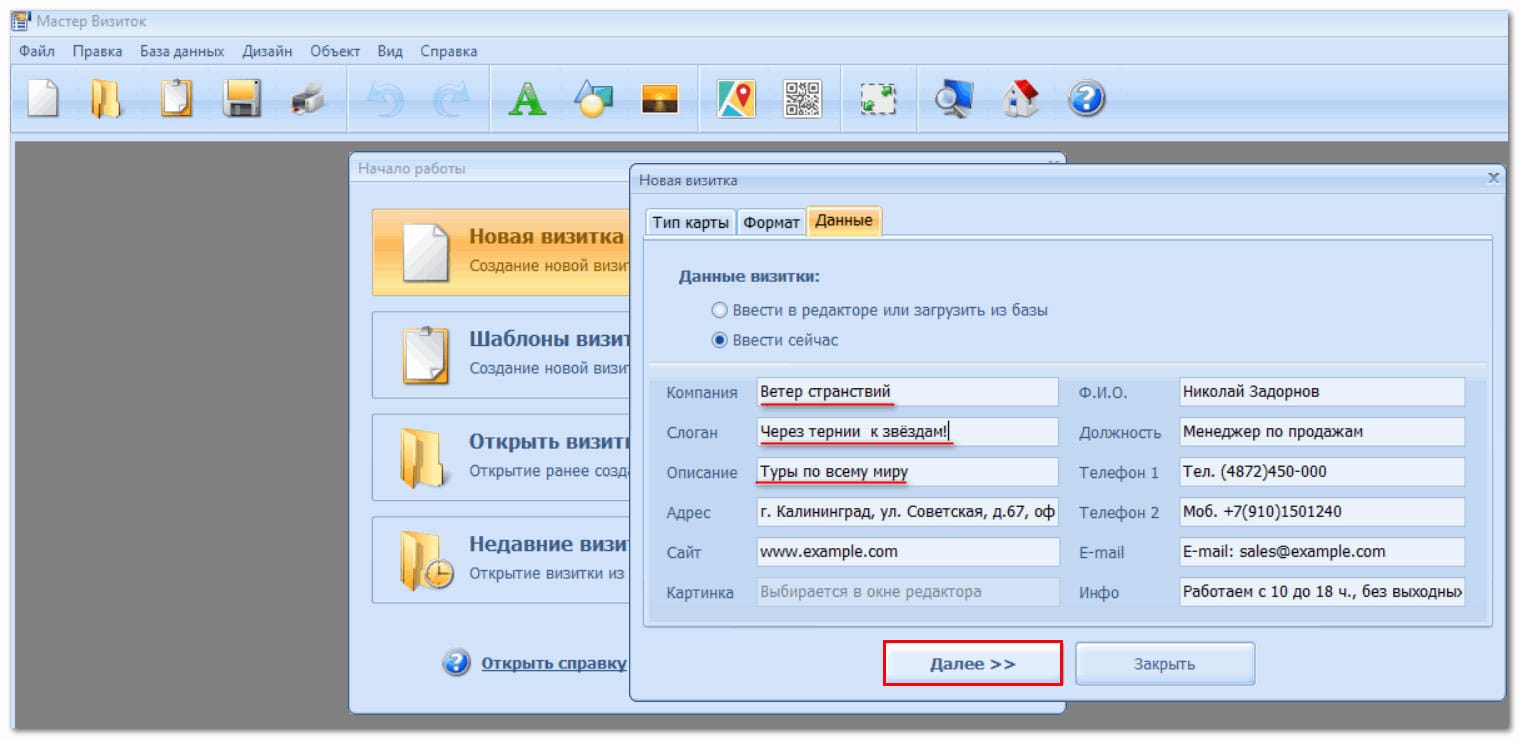This screenshot has height=739, width=1519.
Task: Click the Инфо field 'Работаем с 10 до 18 ч.'
Action: [1322, 592]
